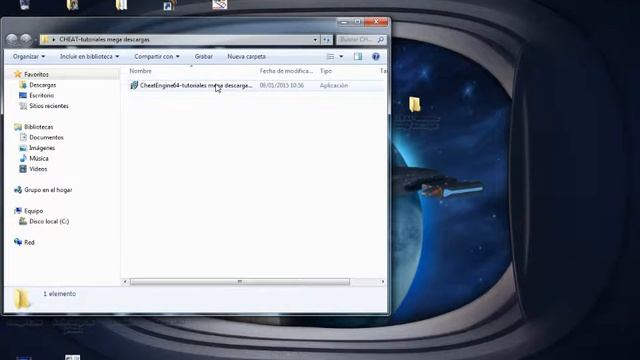640x360 pixels.
Task: Open Documentos library
Action: 47,138
